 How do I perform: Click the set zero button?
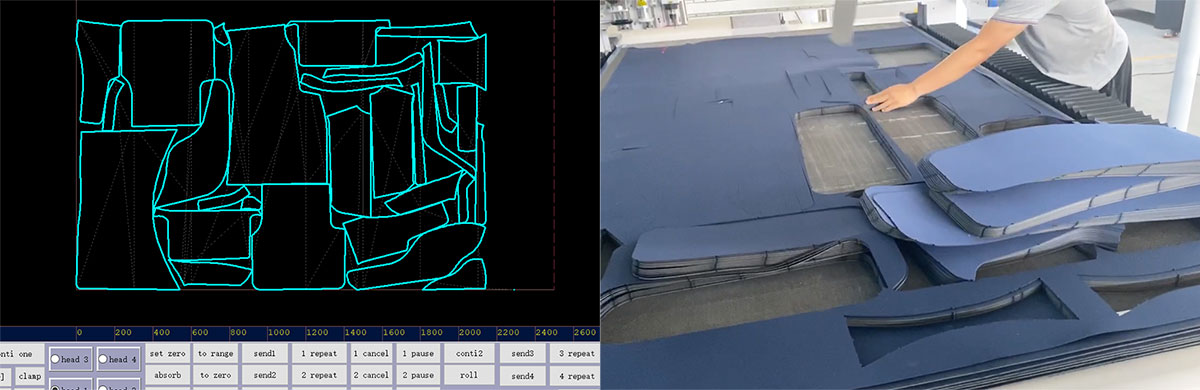tap(167, 353)
